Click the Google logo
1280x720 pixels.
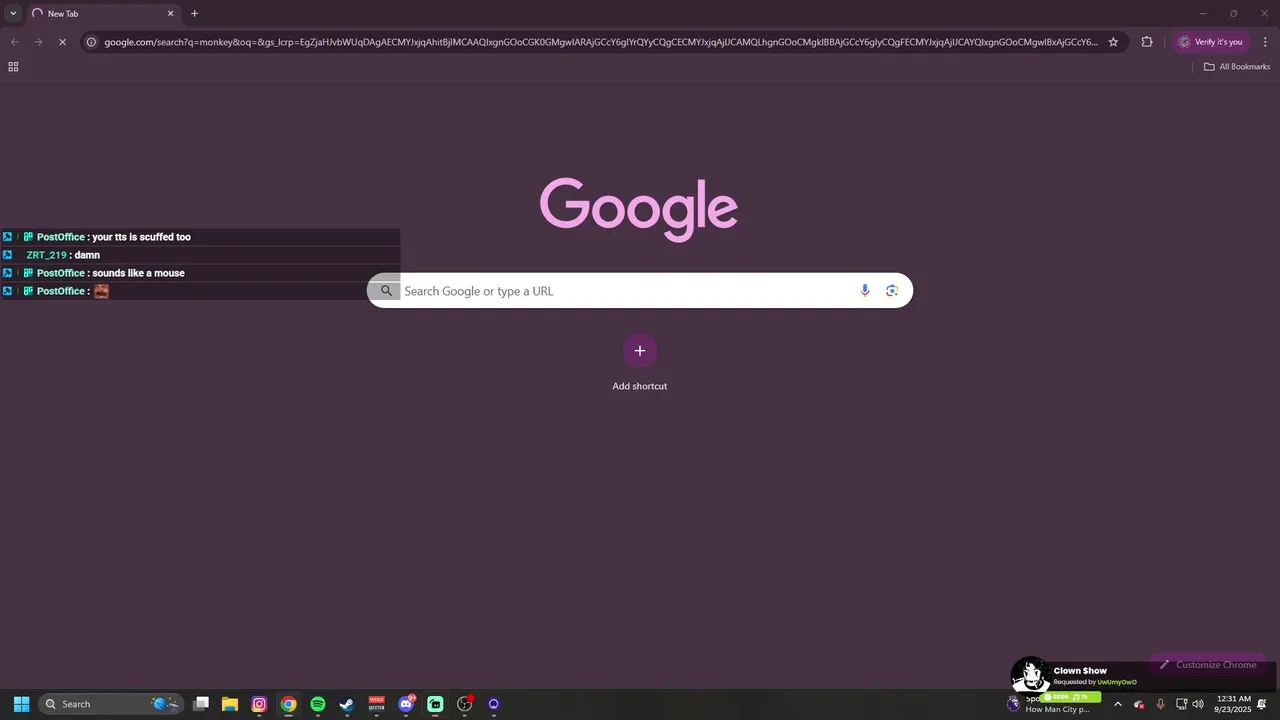click(x=639, y=209)
